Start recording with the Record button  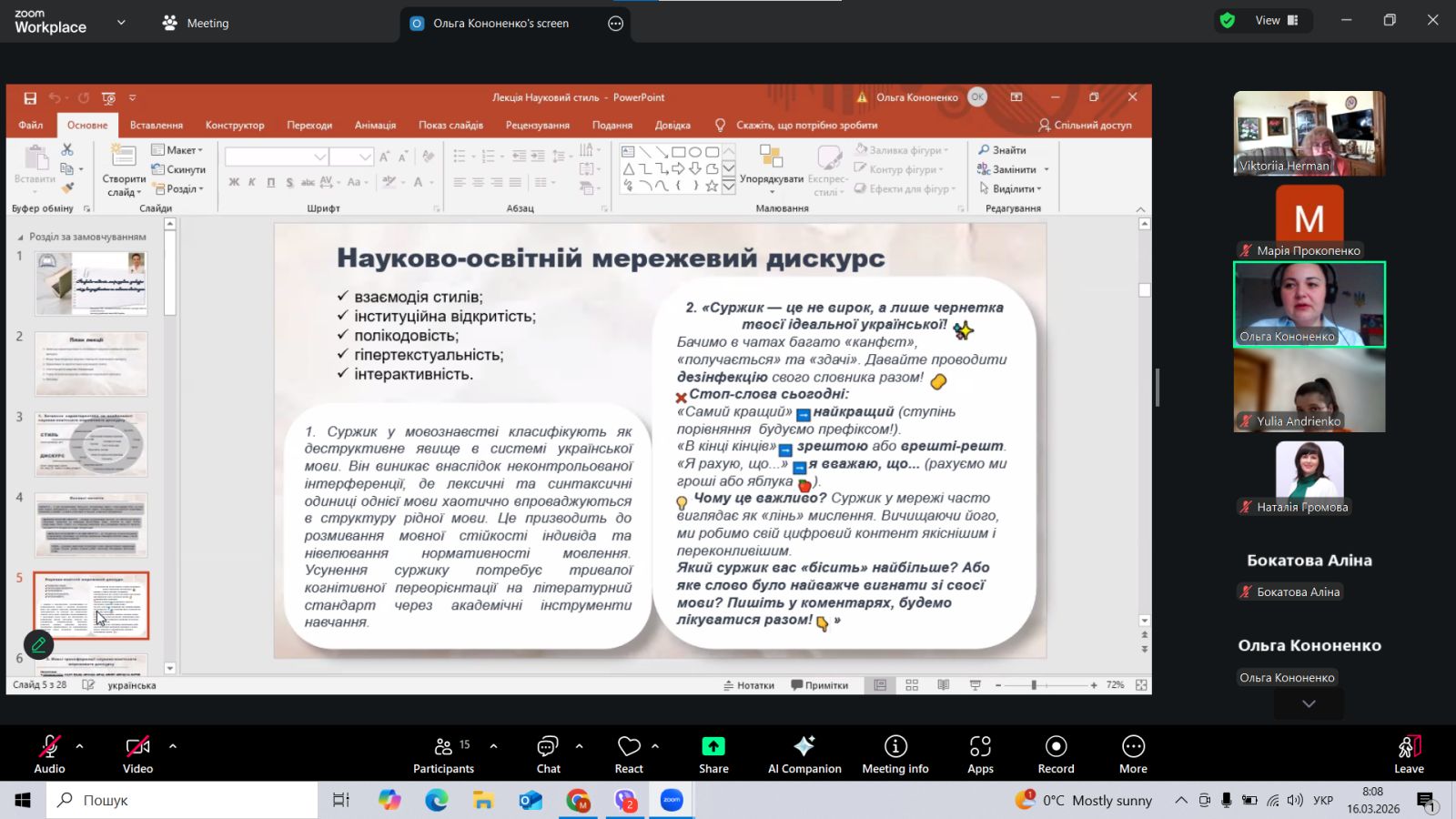1056,753
